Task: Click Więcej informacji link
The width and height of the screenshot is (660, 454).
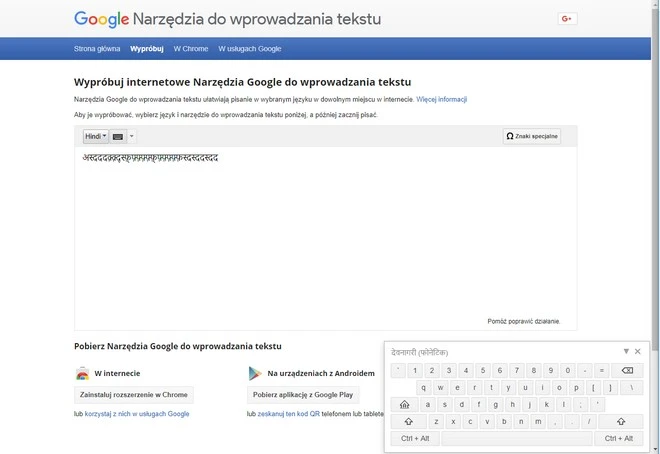Action: tap(441, 100)
